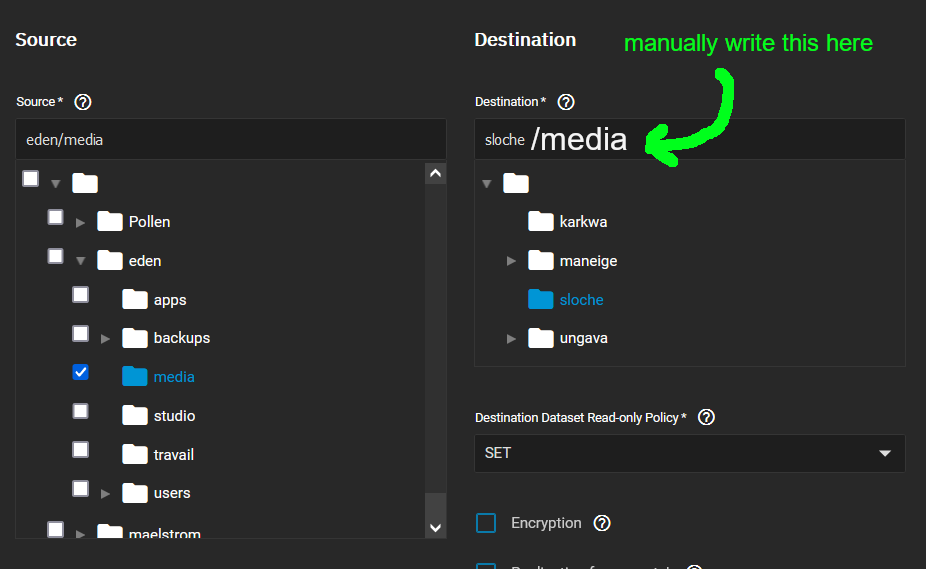
Task: Click the help icon beside Destination label
Action: 566,102
